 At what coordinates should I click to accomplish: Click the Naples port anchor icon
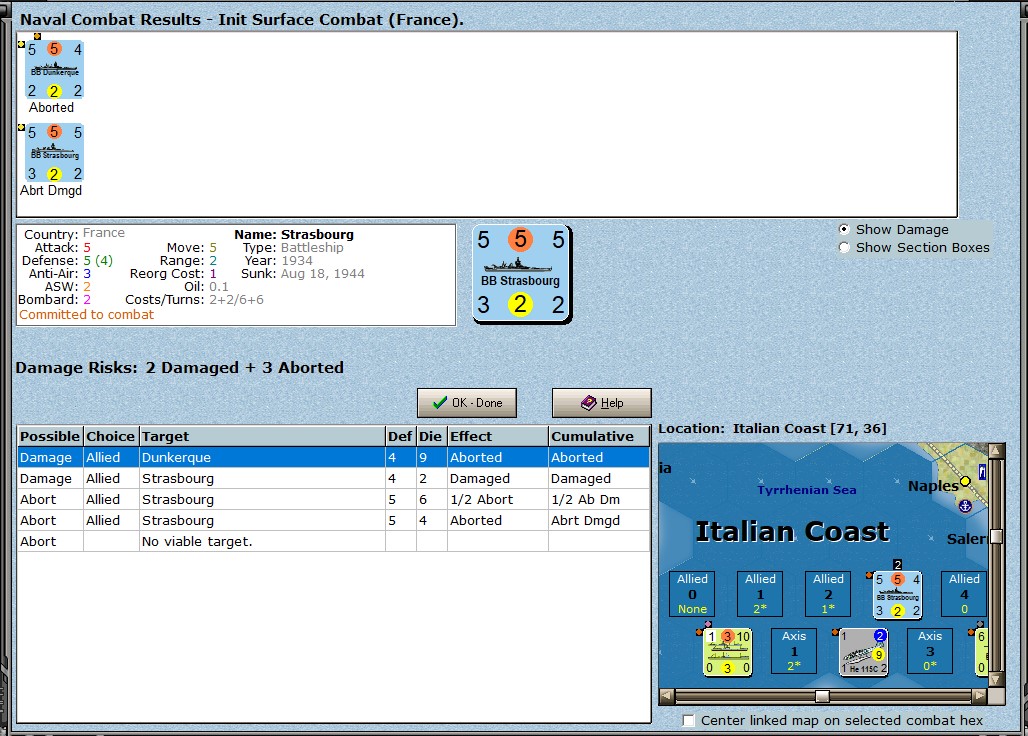coord(964,506)
